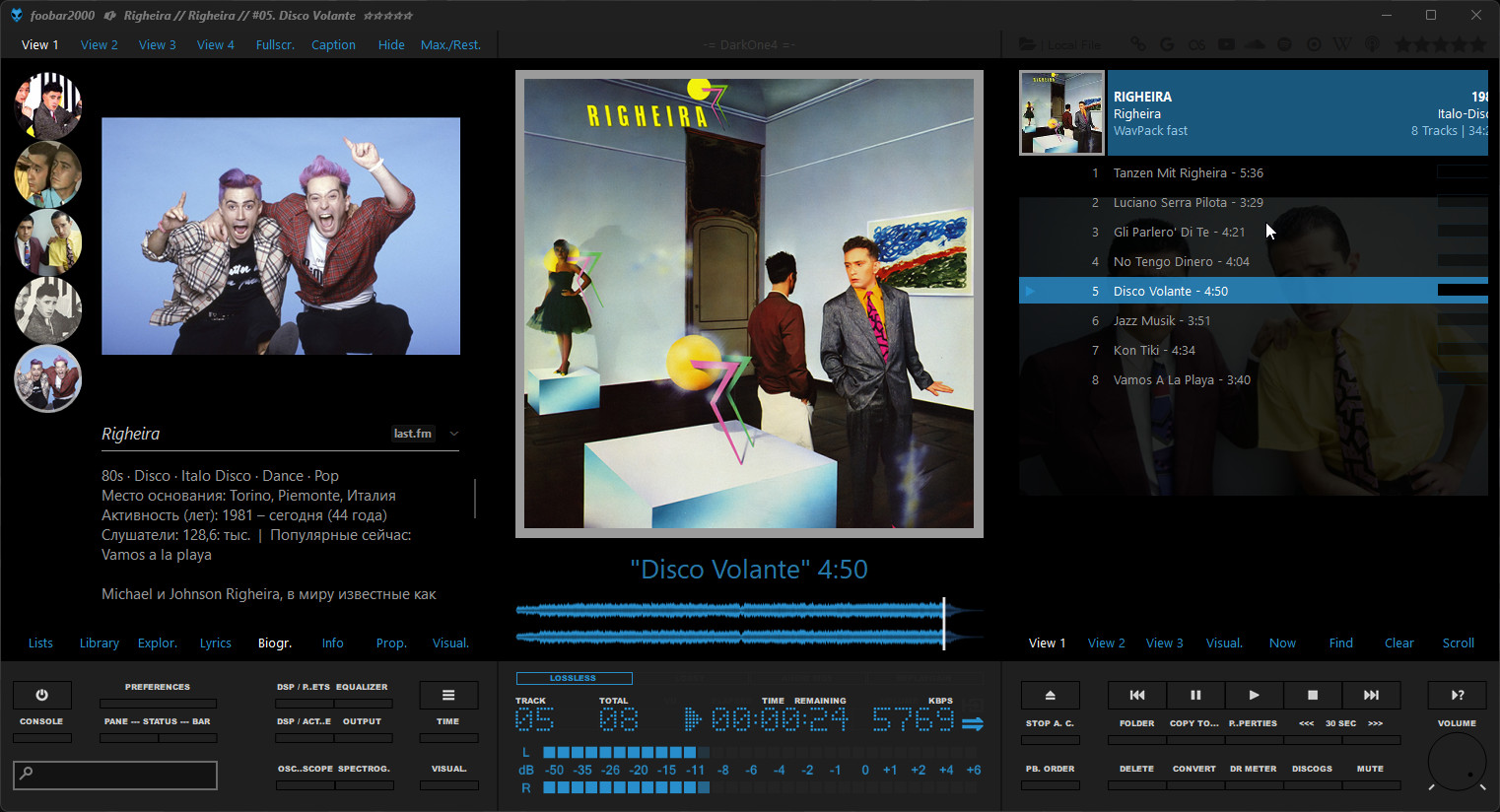Click the random play icon button

[x=1457, y=695]
